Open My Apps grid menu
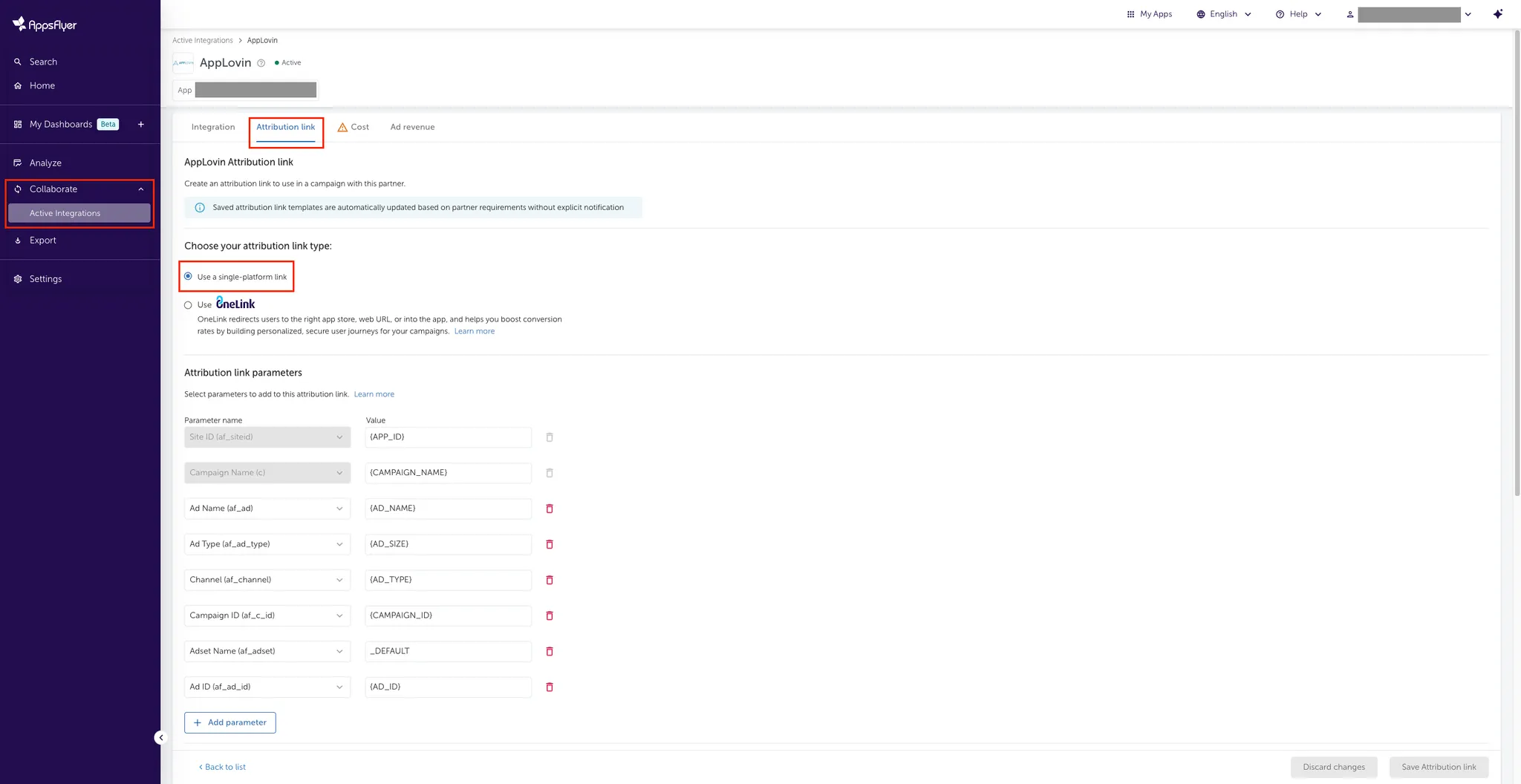 [x=1149, y=14]
